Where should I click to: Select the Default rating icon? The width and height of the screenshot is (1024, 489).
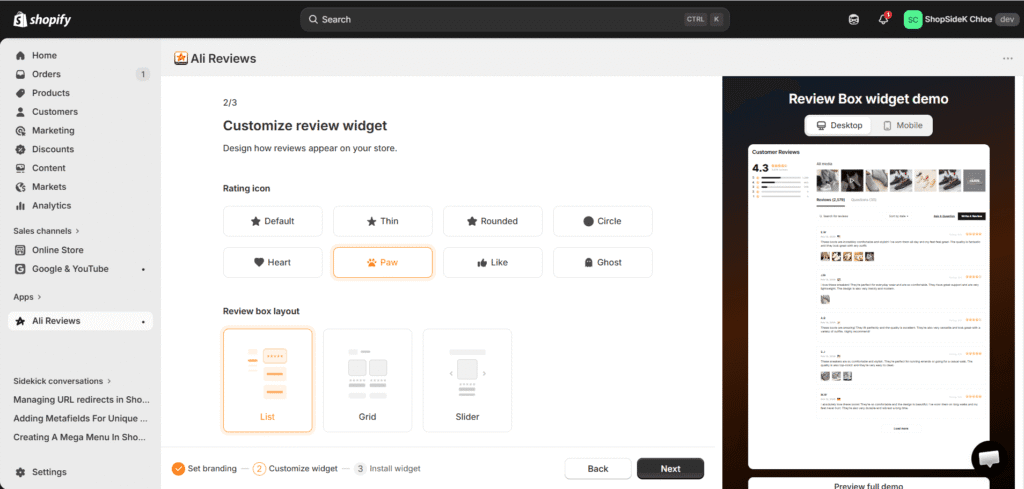tap(273, 221)
